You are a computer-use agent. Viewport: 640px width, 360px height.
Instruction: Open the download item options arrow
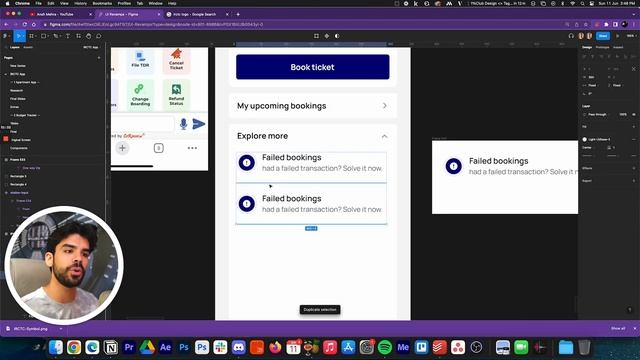point(61,329)
